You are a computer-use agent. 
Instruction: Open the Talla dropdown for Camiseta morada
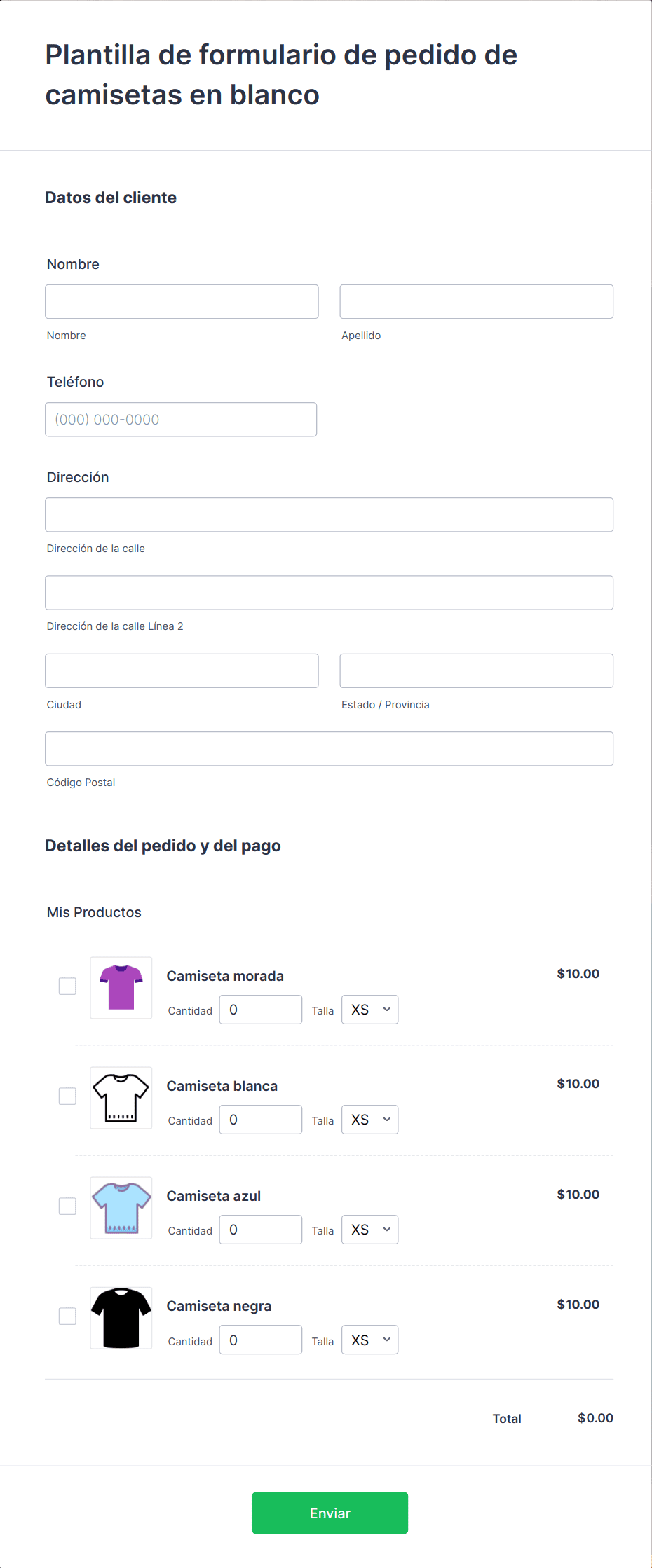[369, 1010]
